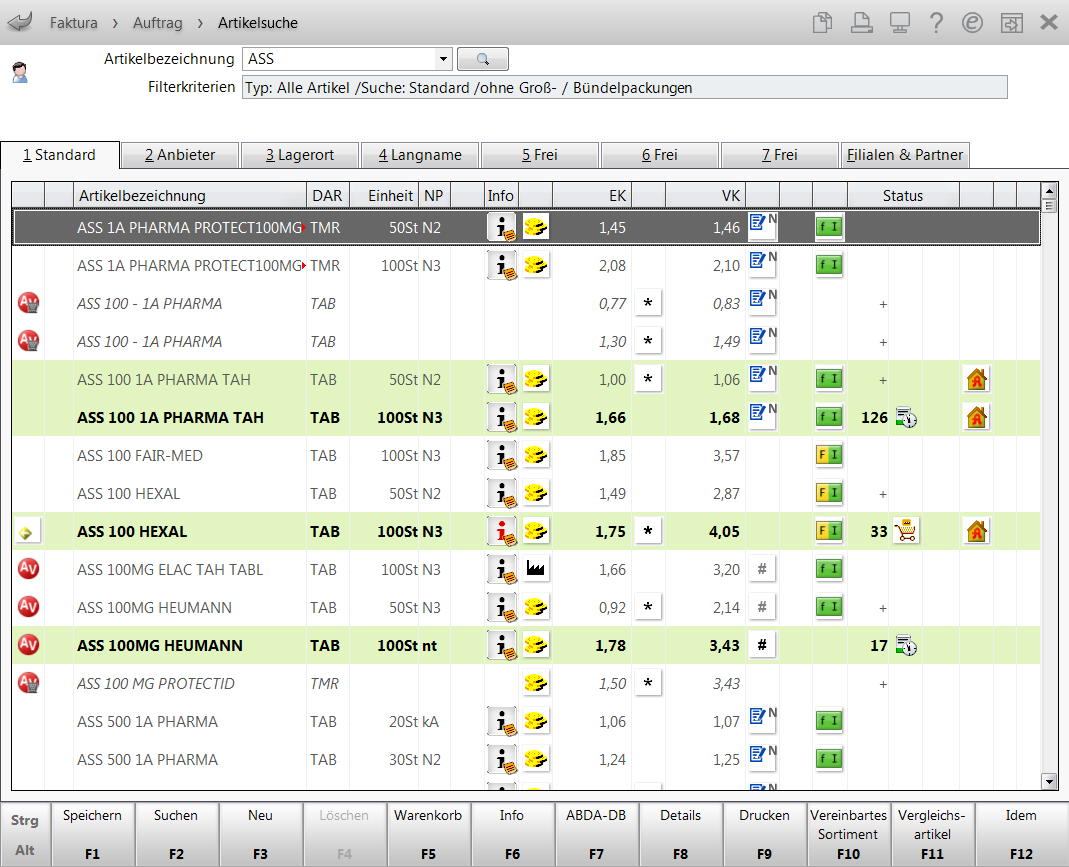
Task: Click the Strg modifier key button
Action: [25, 820]
